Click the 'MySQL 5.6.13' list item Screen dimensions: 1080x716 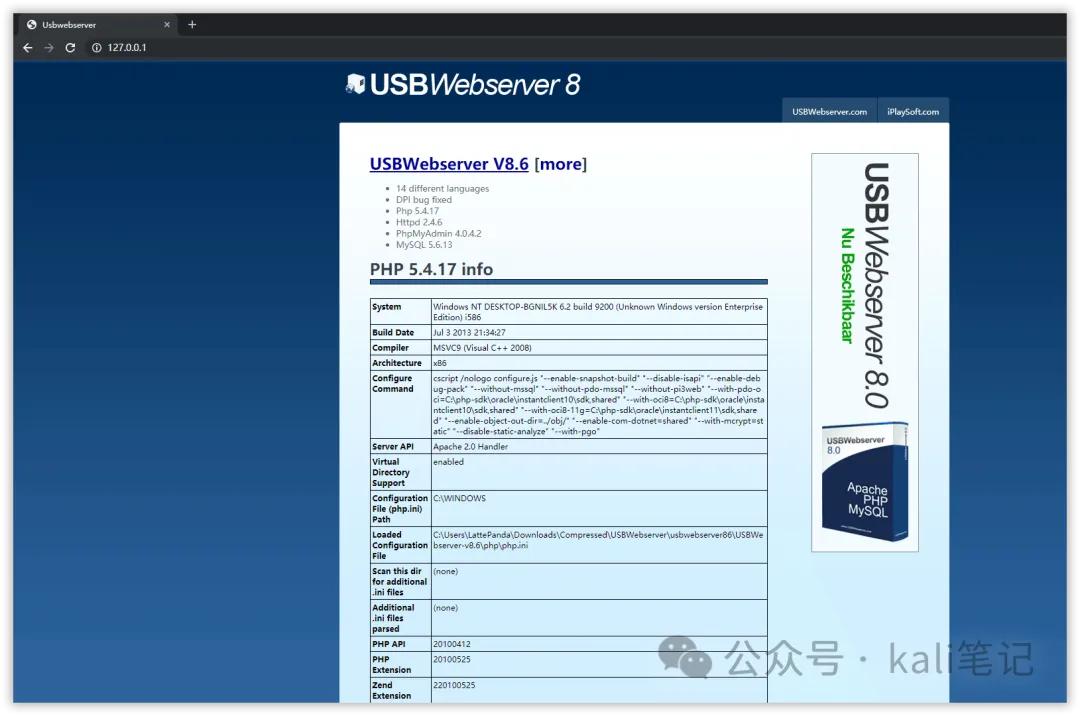[x=424, y=244]
